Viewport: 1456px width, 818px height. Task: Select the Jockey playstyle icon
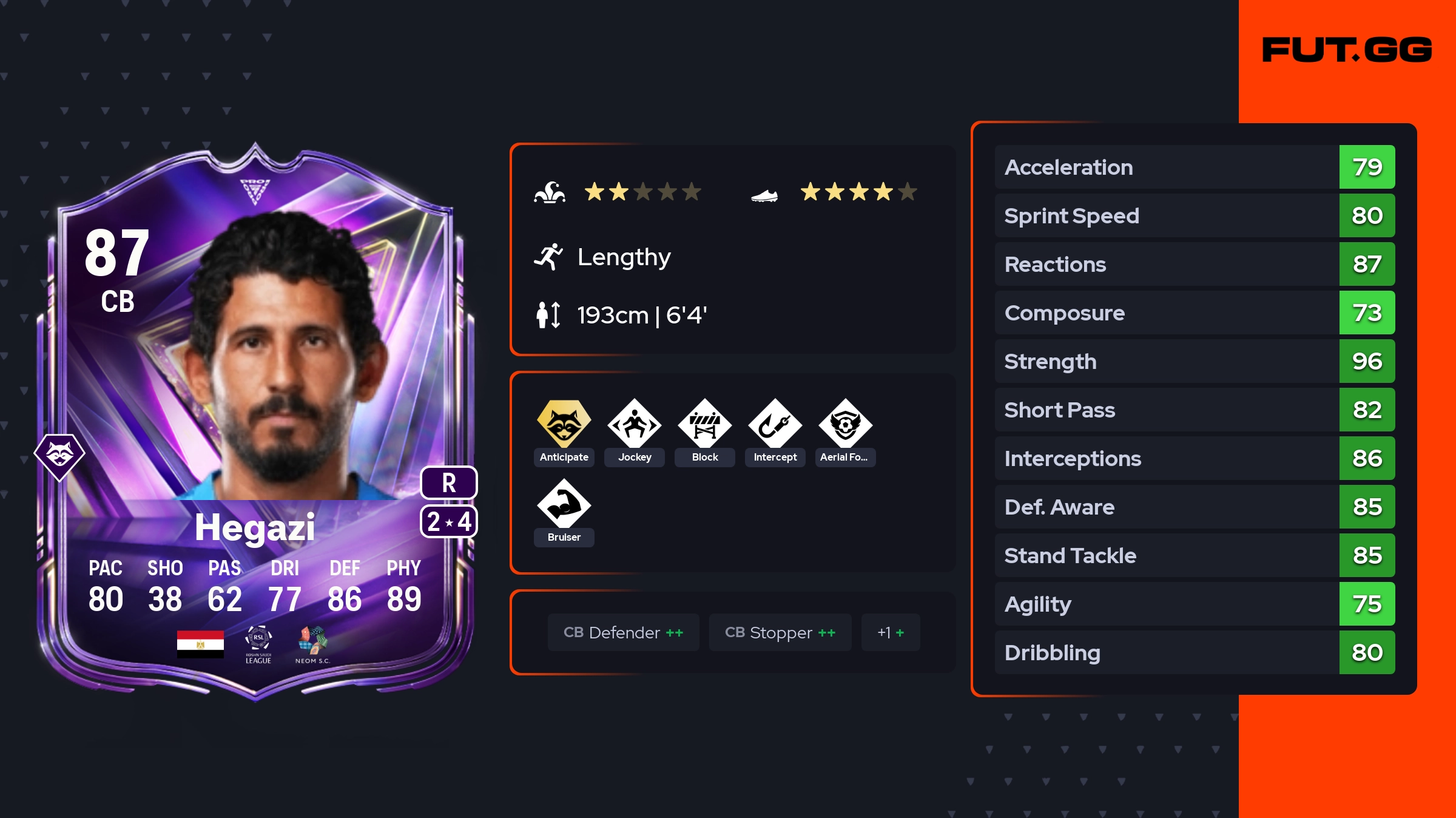coord(635,424)
